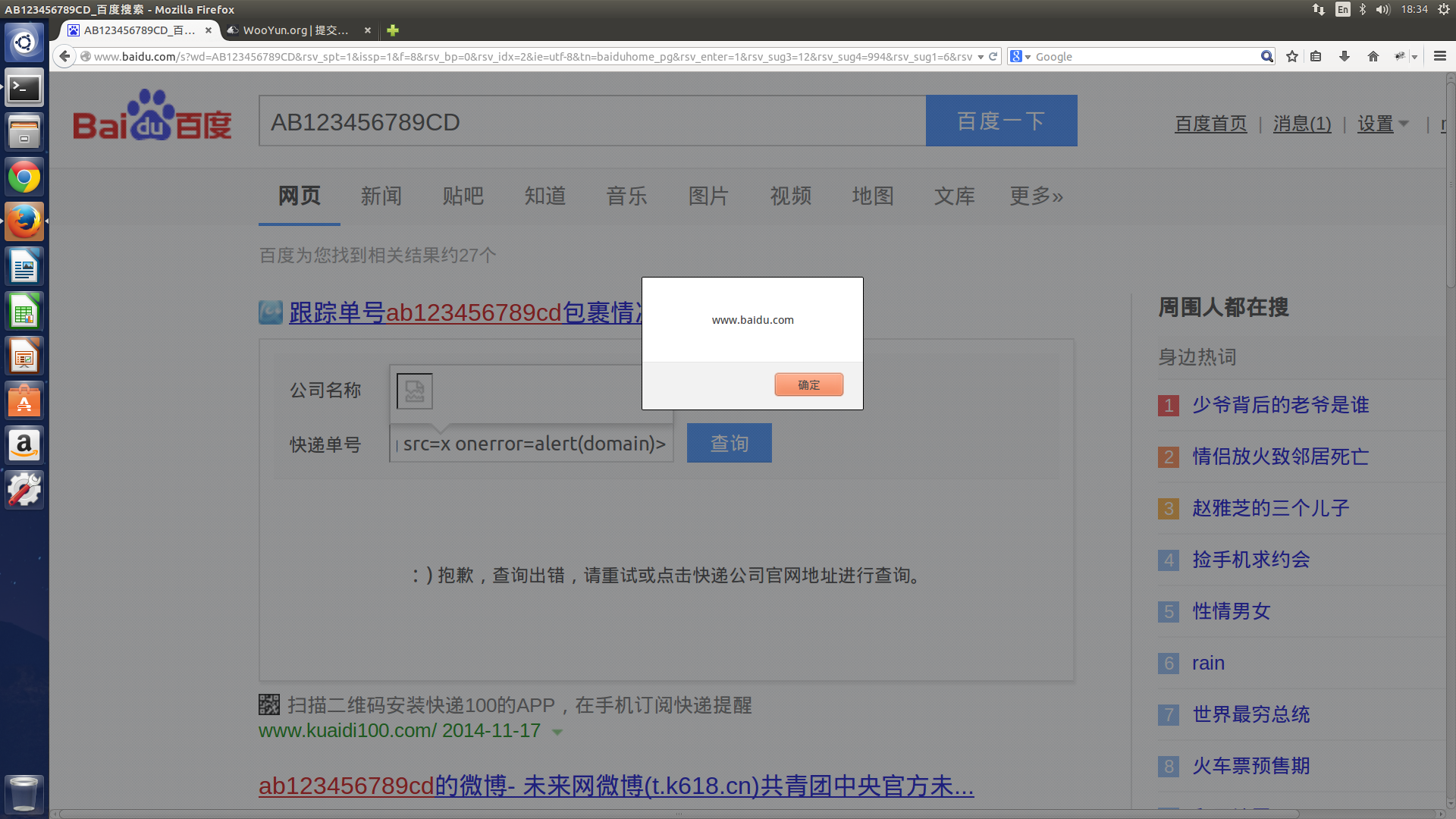Open the bookmarks list icon
The width and height of the screenshot is (1456, 819).
tap(1316, 57)
